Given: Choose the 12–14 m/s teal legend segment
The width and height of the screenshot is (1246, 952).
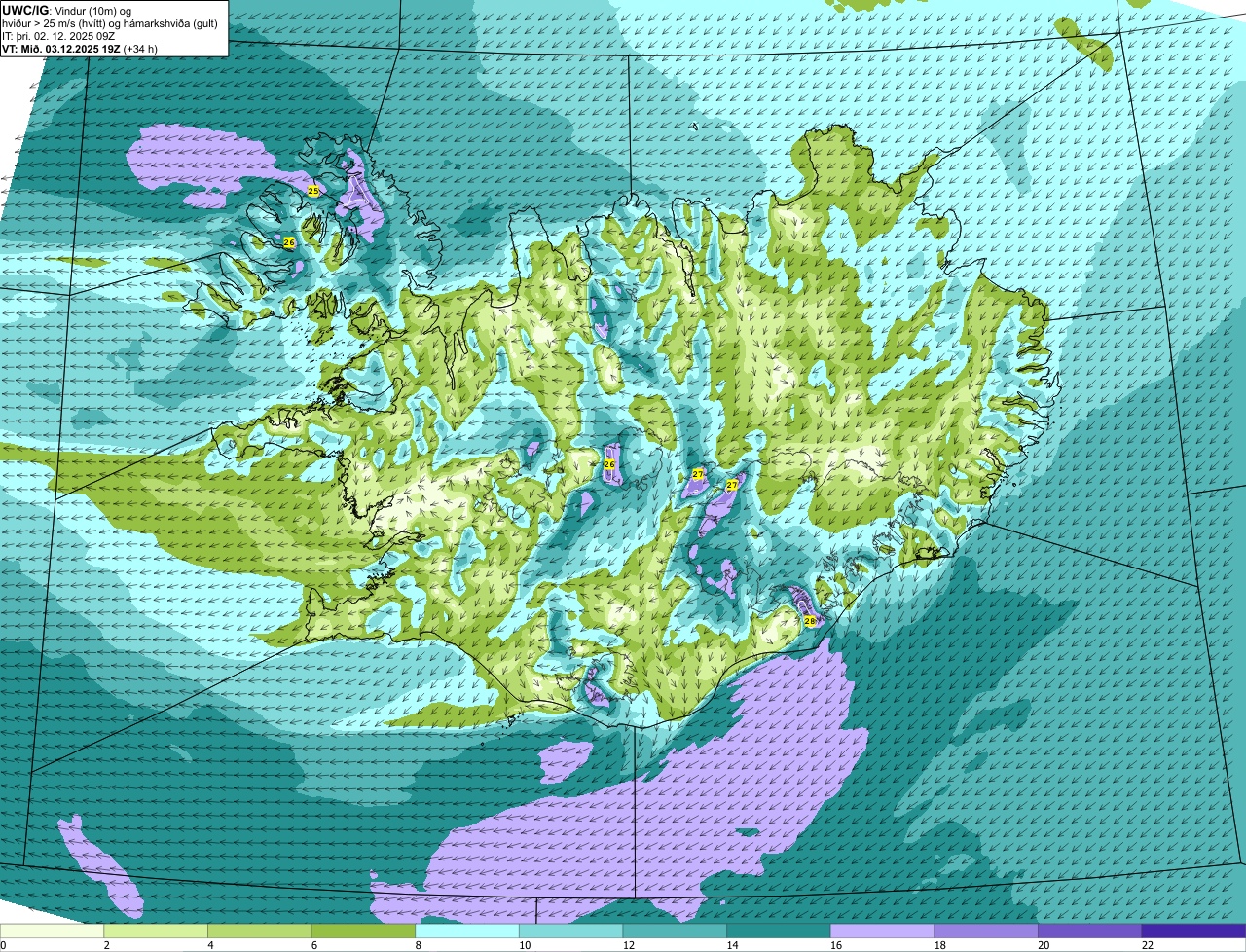Looking at the screenshot, I should point(675,932).
